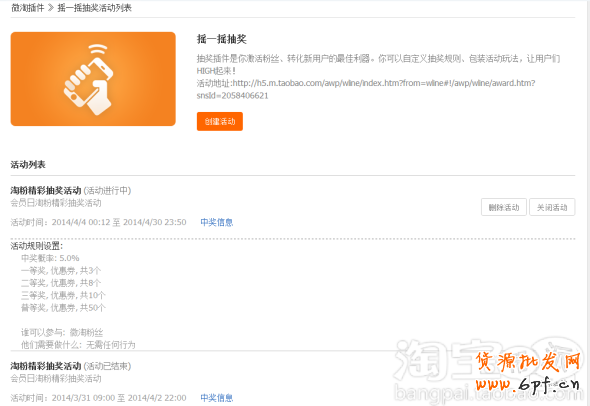590x406 pixels.
Task: Click the 货源批发网 orange watermark logo
Action: coord(528,361)
